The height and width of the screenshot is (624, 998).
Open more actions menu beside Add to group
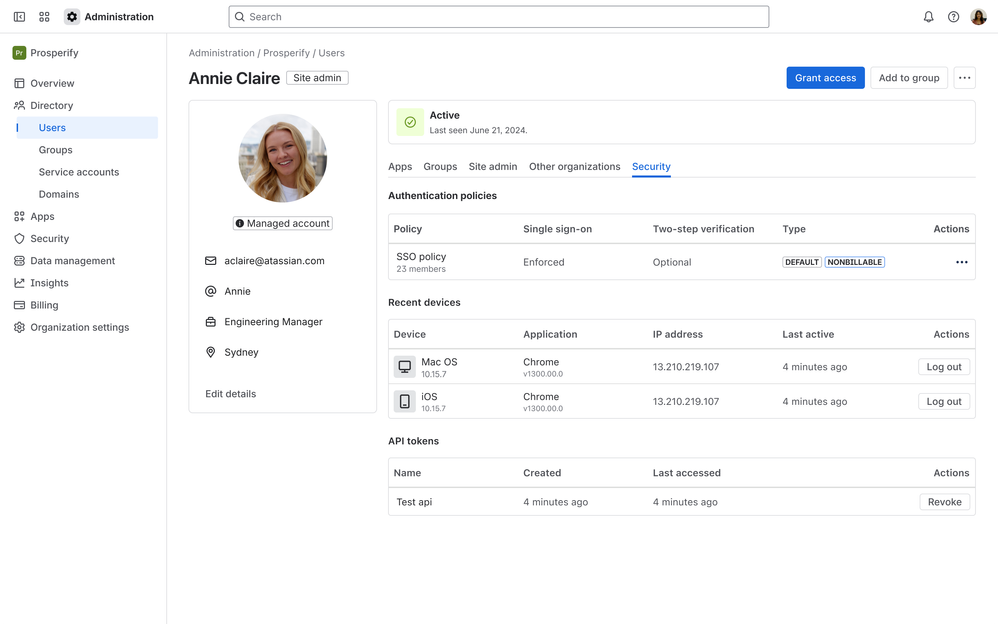click(964, 78)
